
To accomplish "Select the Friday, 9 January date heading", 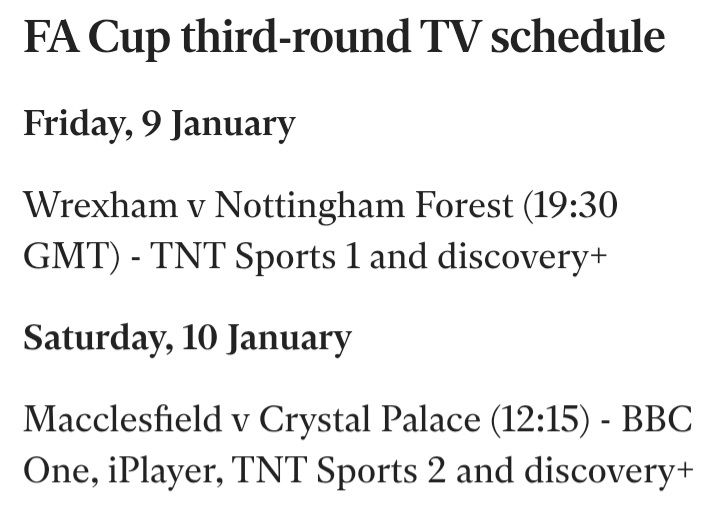I will 159,125.
